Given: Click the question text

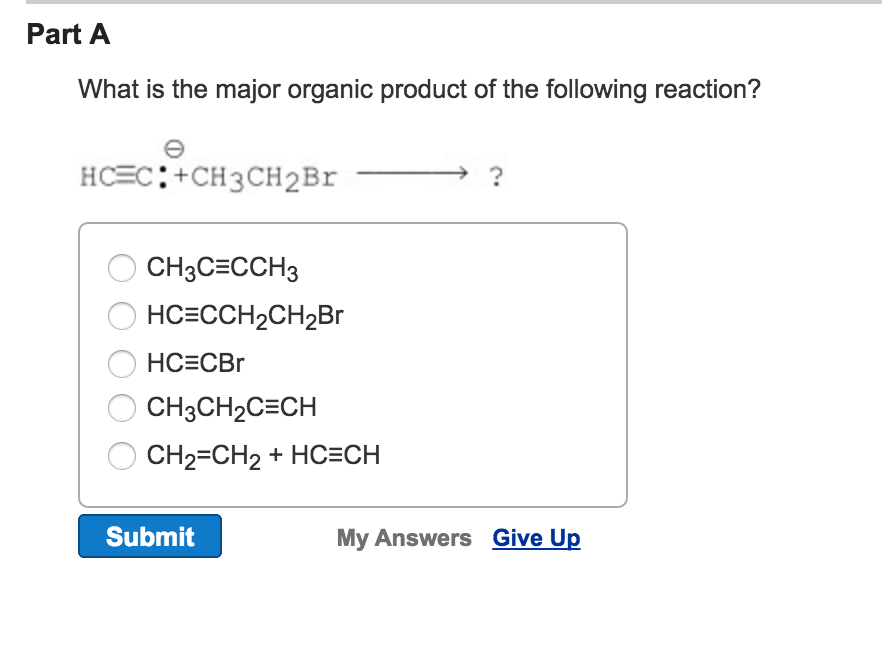Looking at the screenshot, I should point(416,90).
